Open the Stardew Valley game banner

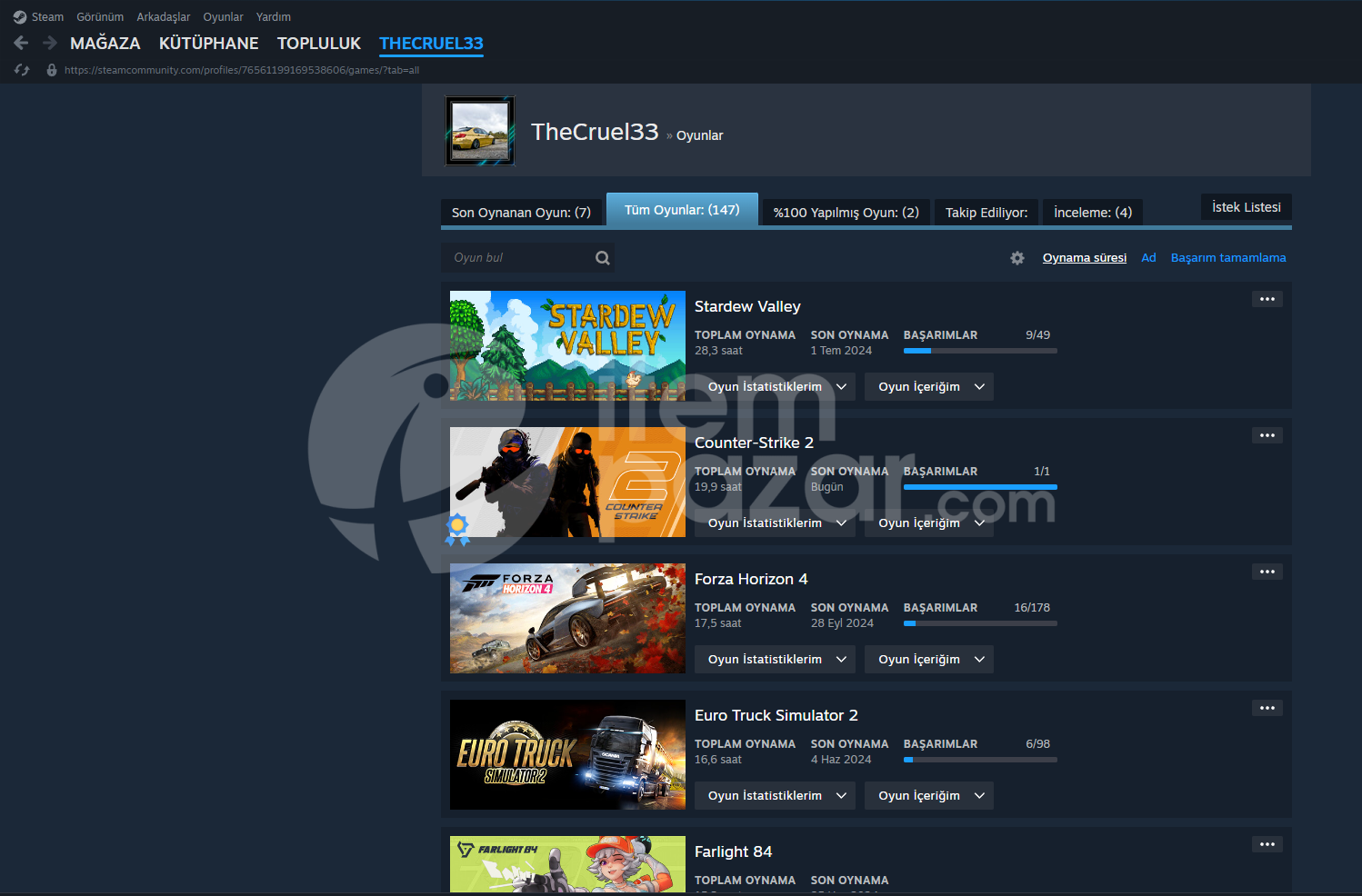click(x=567, y=346)
